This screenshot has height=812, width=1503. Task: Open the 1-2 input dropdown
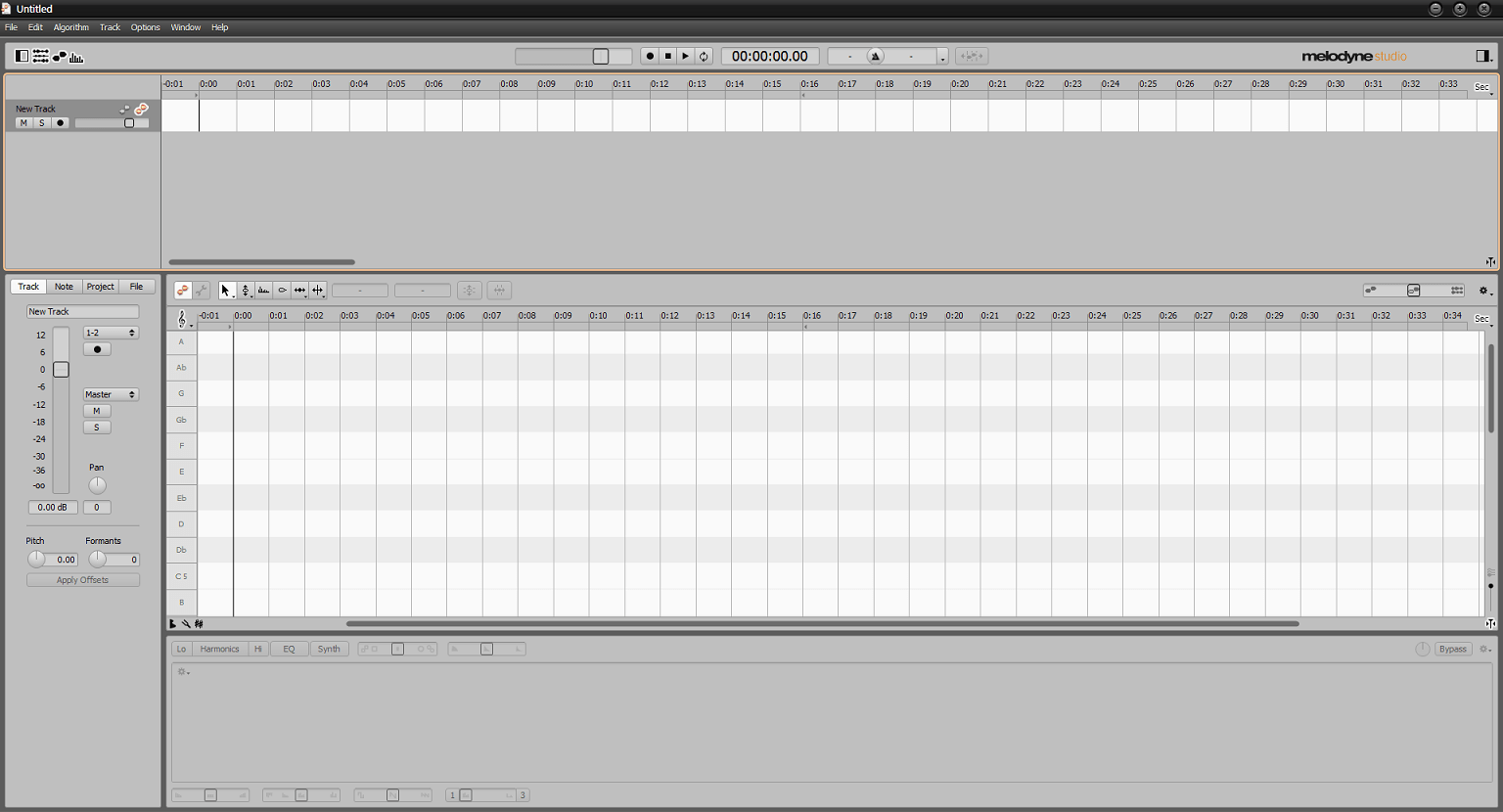pyautogui.click(x=111, y=333)
